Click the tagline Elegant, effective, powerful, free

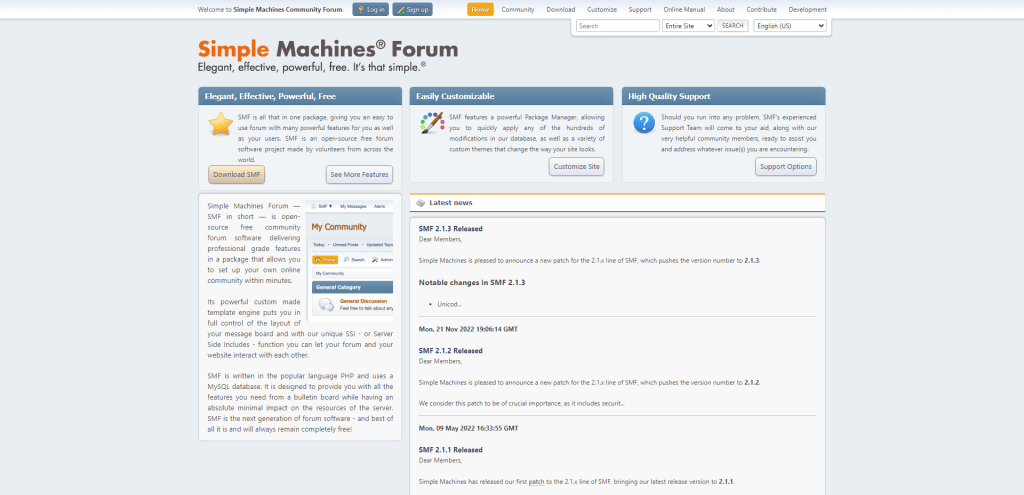coord(312,67)
